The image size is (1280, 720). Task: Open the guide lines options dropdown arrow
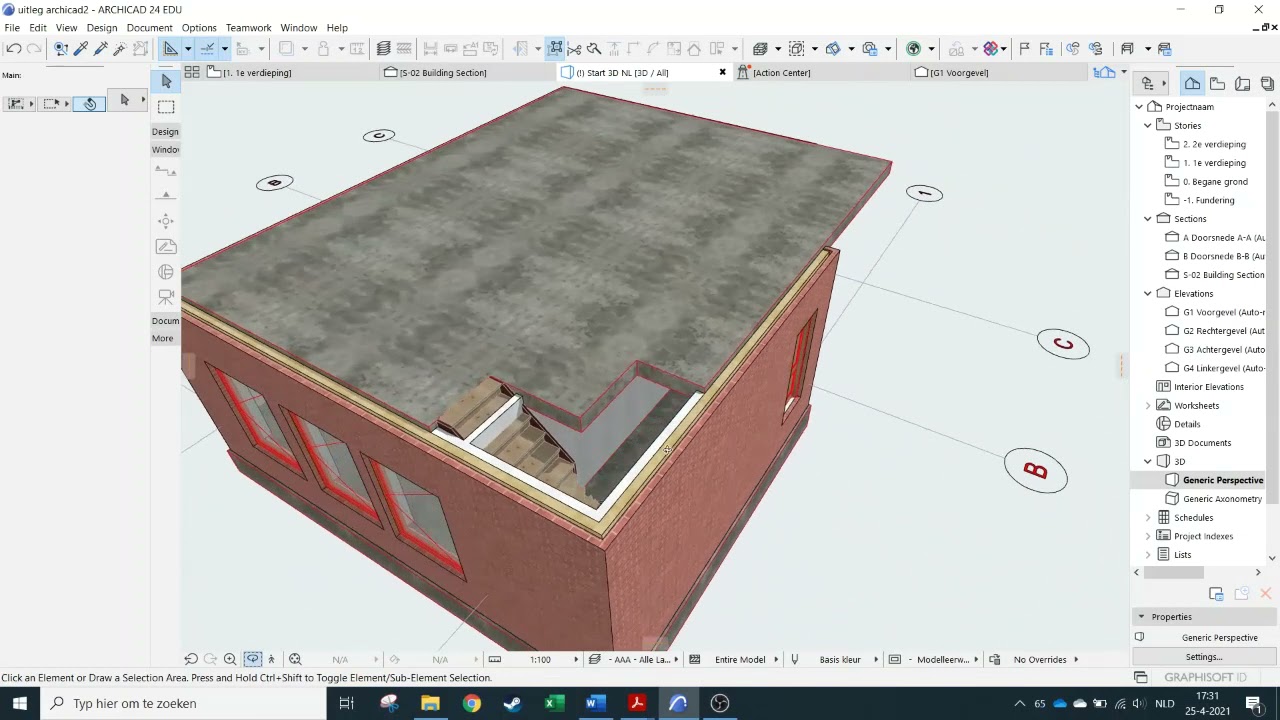(x=187, y=48)
